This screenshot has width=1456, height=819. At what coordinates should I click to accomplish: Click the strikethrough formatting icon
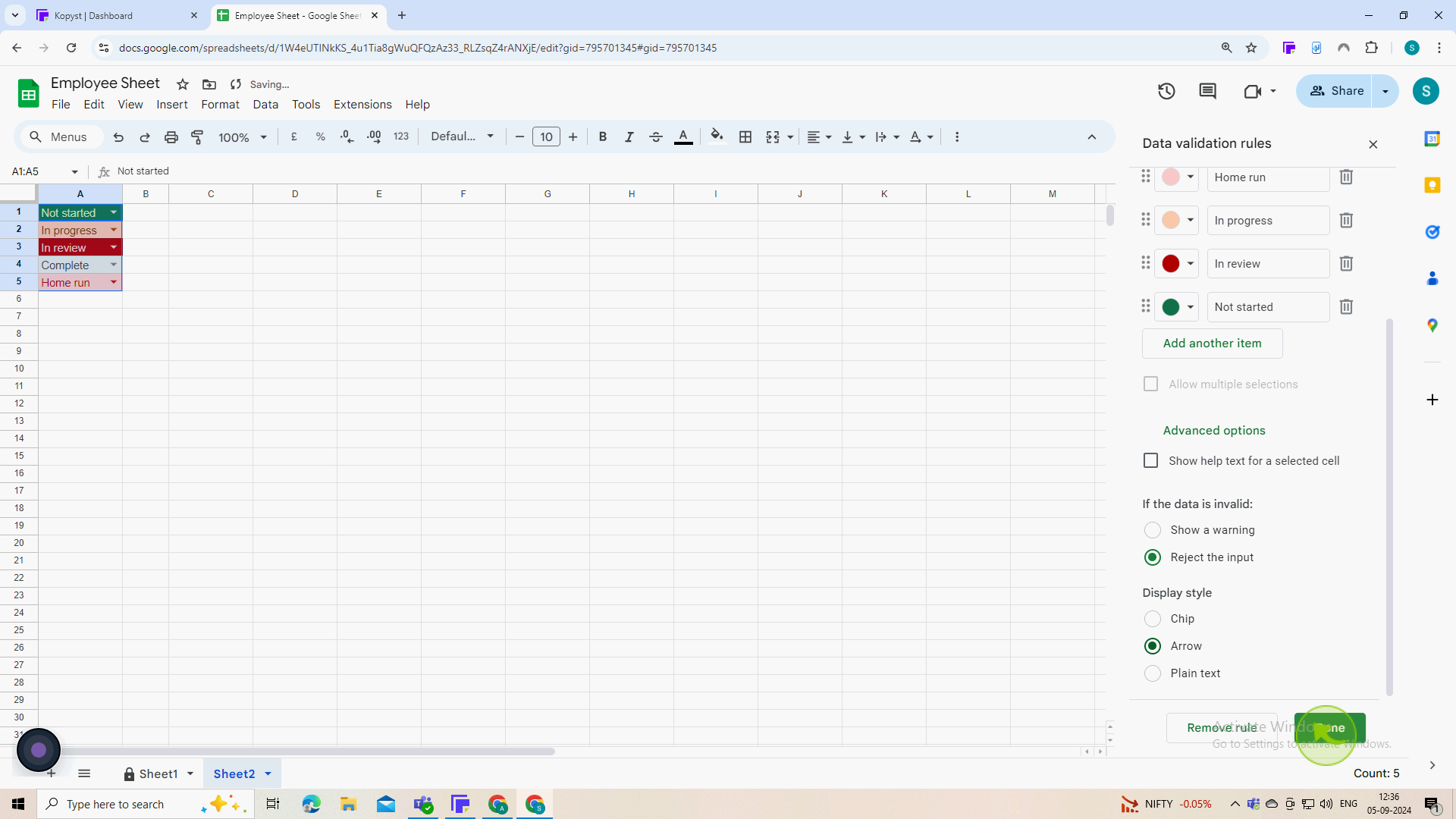[x=656, y=137]
